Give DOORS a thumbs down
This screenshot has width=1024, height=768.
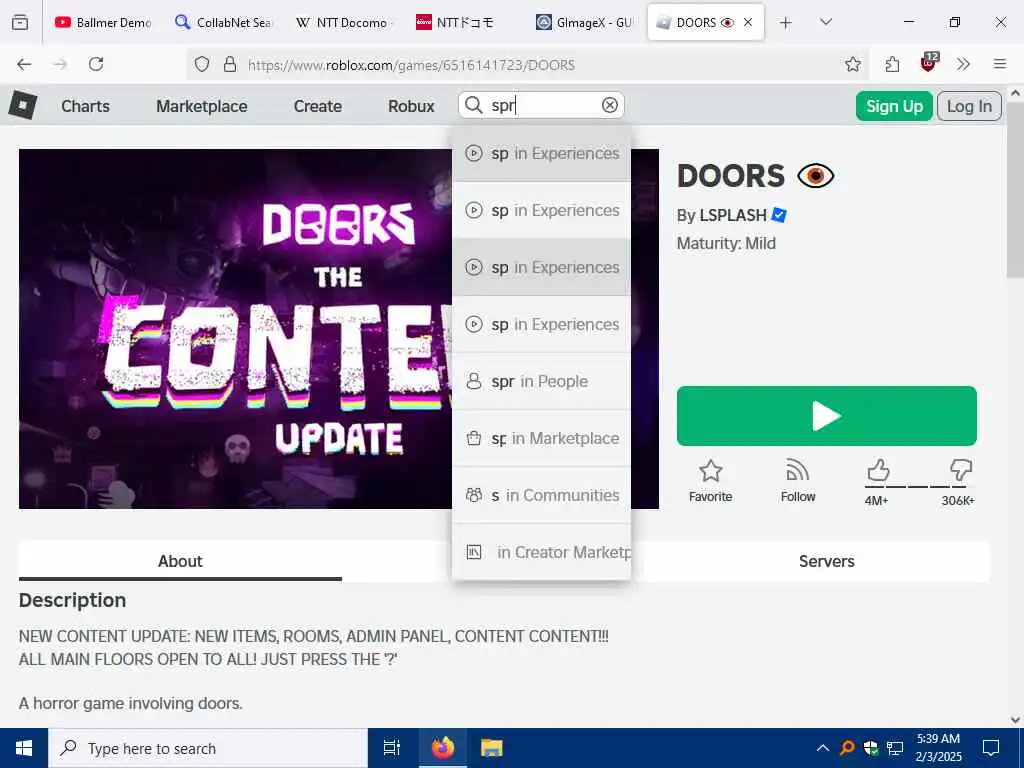point(961,470)
